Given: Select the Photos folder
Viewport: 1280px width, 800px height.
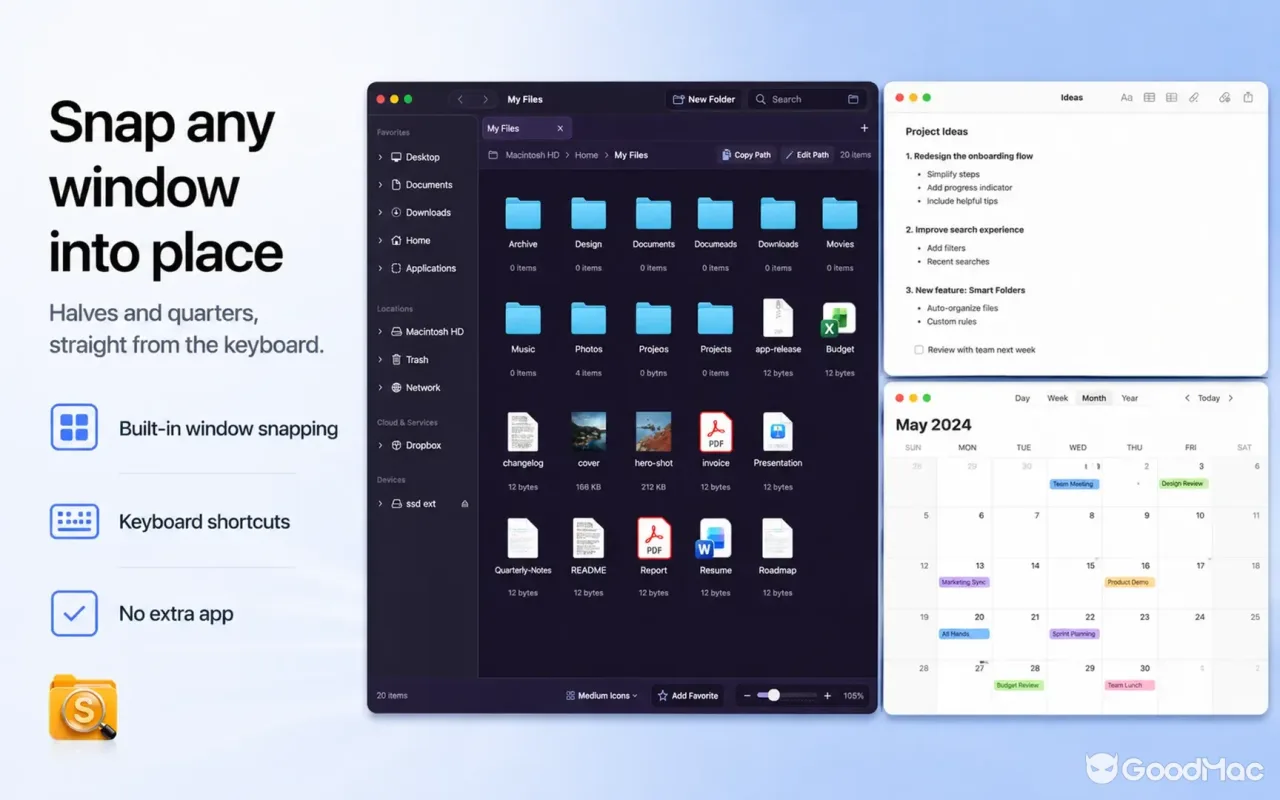Looking at the screenshot, I should 588,318.
